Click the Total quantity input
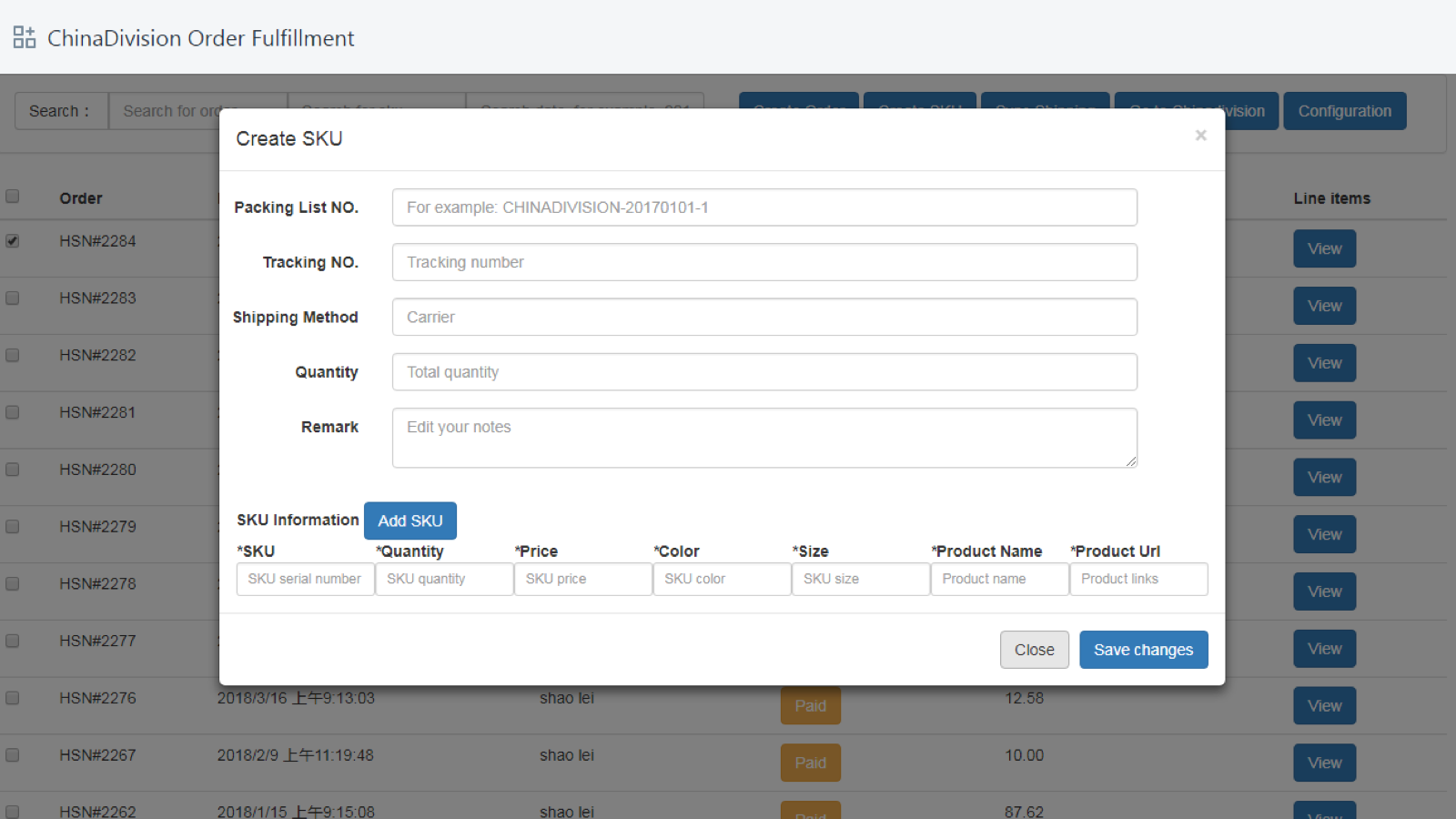This screenshot has width=1456, height=819. (x=764, y=372)
